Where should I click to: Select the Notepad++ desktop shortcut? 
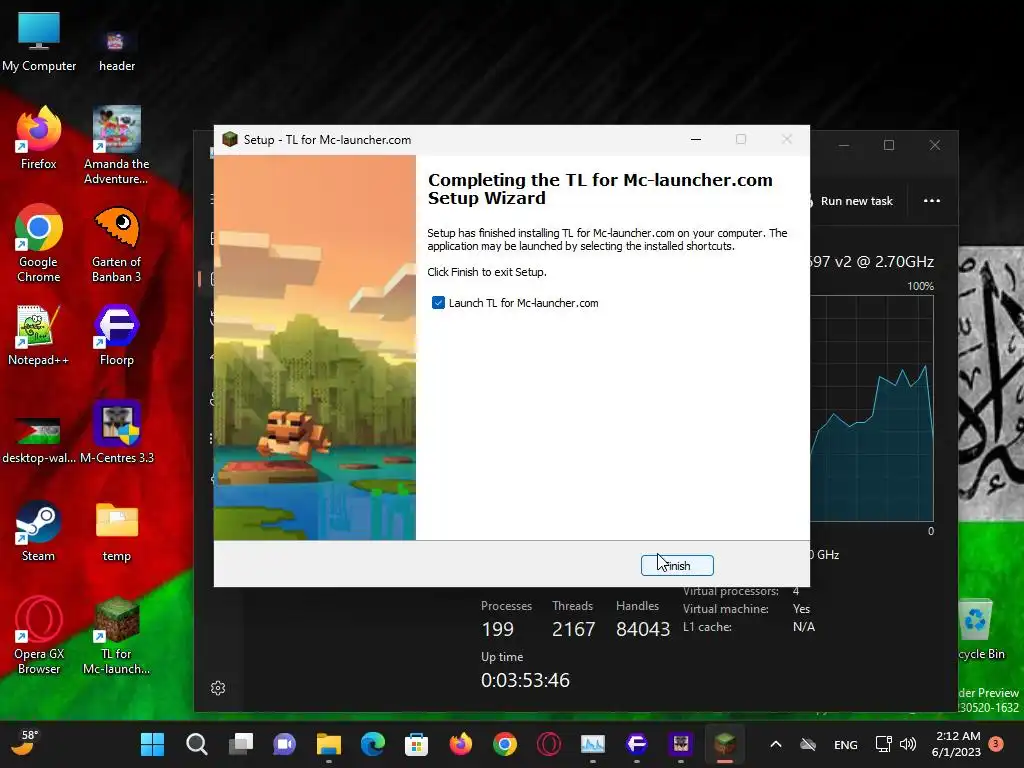tap(38, 335)
